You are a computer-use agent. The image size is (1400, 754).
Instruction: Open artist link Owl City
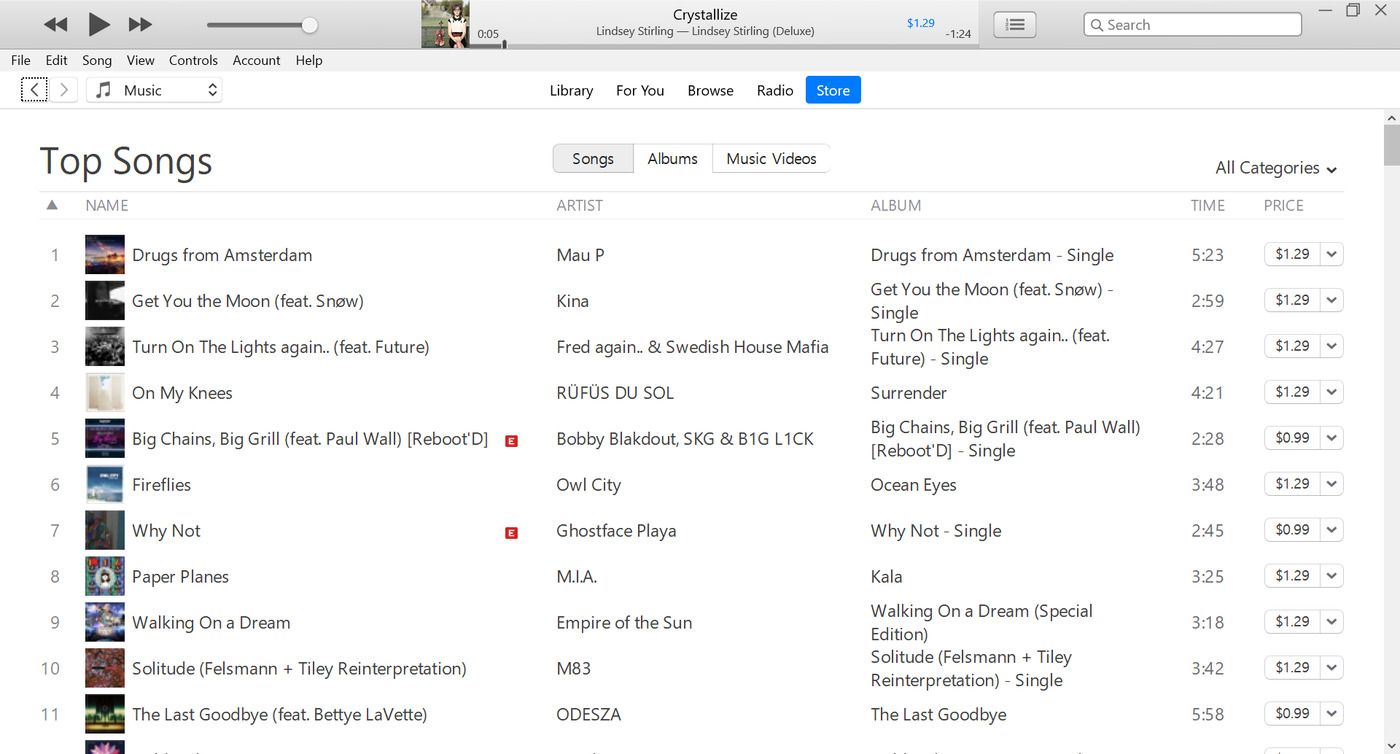pos(588,485)
